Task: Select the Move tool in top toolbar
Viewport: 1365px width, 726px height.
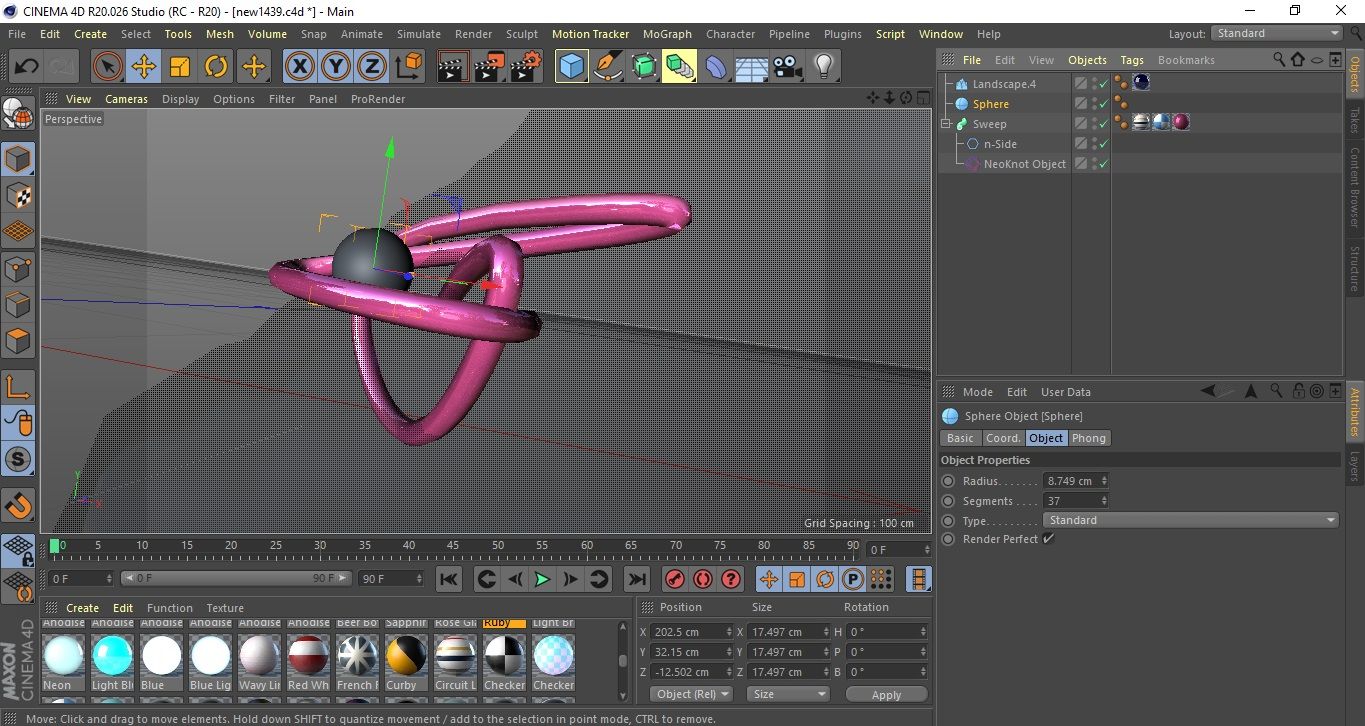Action: tap(143, 67)
